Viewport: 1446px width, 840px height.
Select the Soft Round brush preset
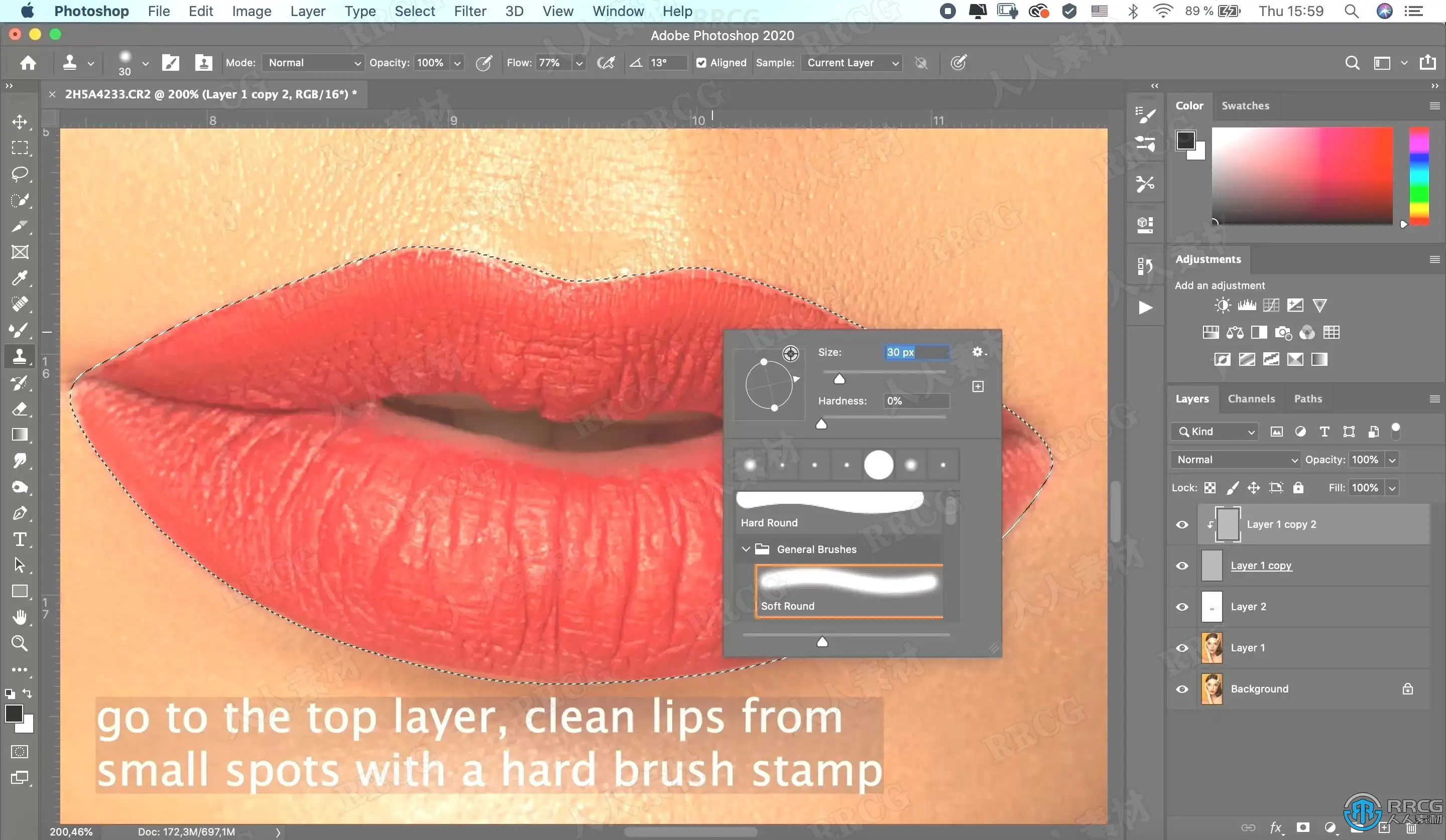[849, 591]
